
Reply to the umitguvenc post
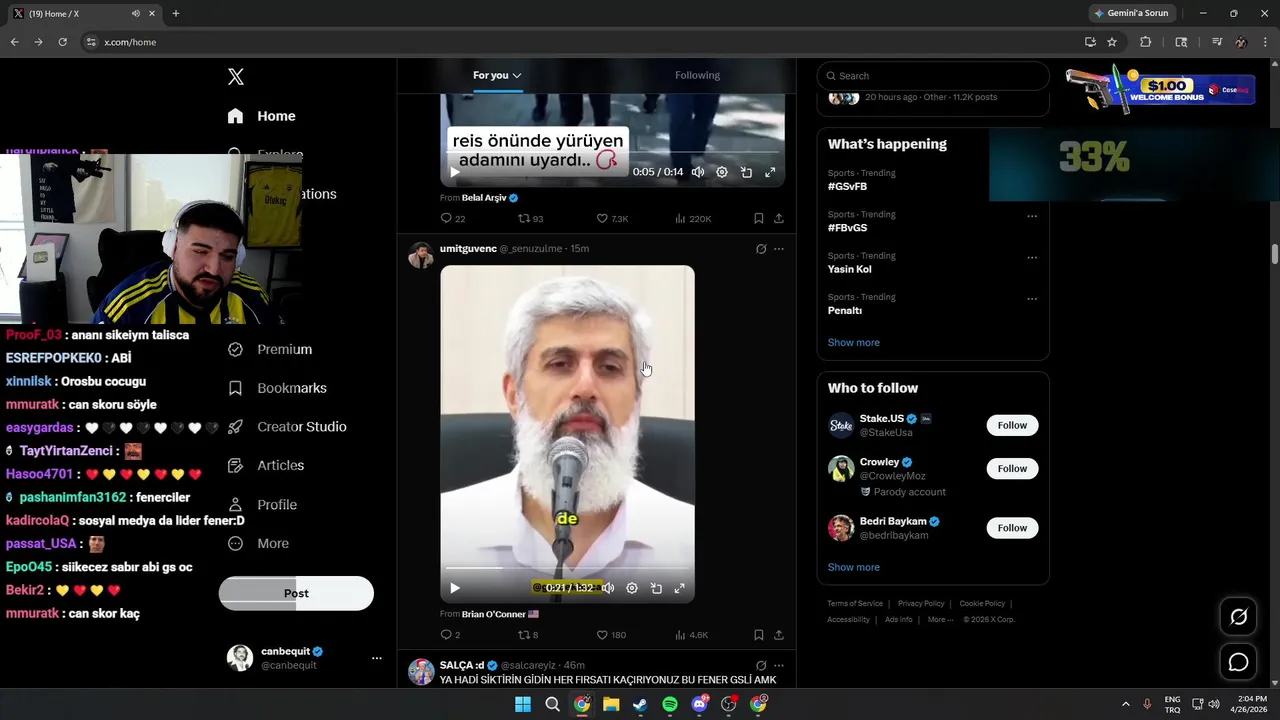[x=450, y=635]
